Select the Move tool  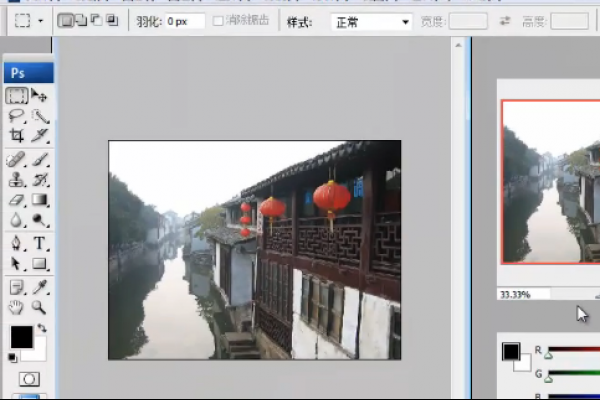point(39,95)
